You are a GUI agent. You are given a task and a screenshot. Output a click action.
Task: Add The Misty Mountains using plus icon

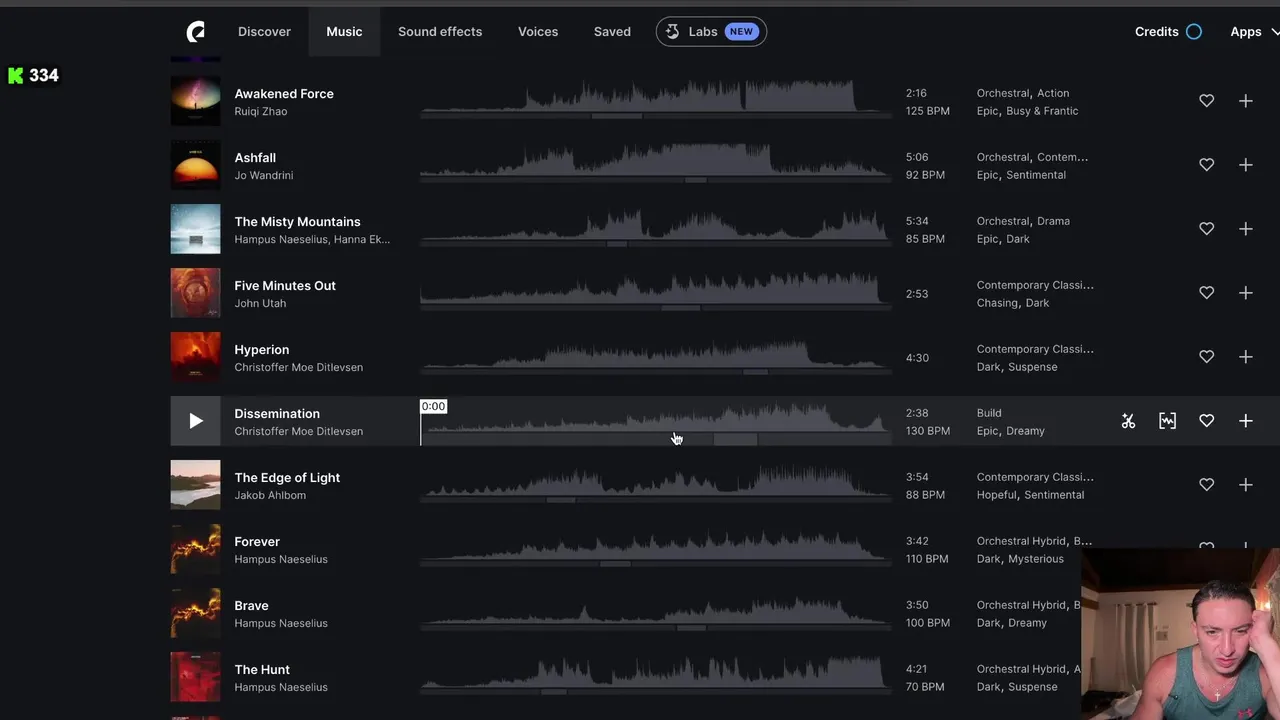[x=1245, y=229]
